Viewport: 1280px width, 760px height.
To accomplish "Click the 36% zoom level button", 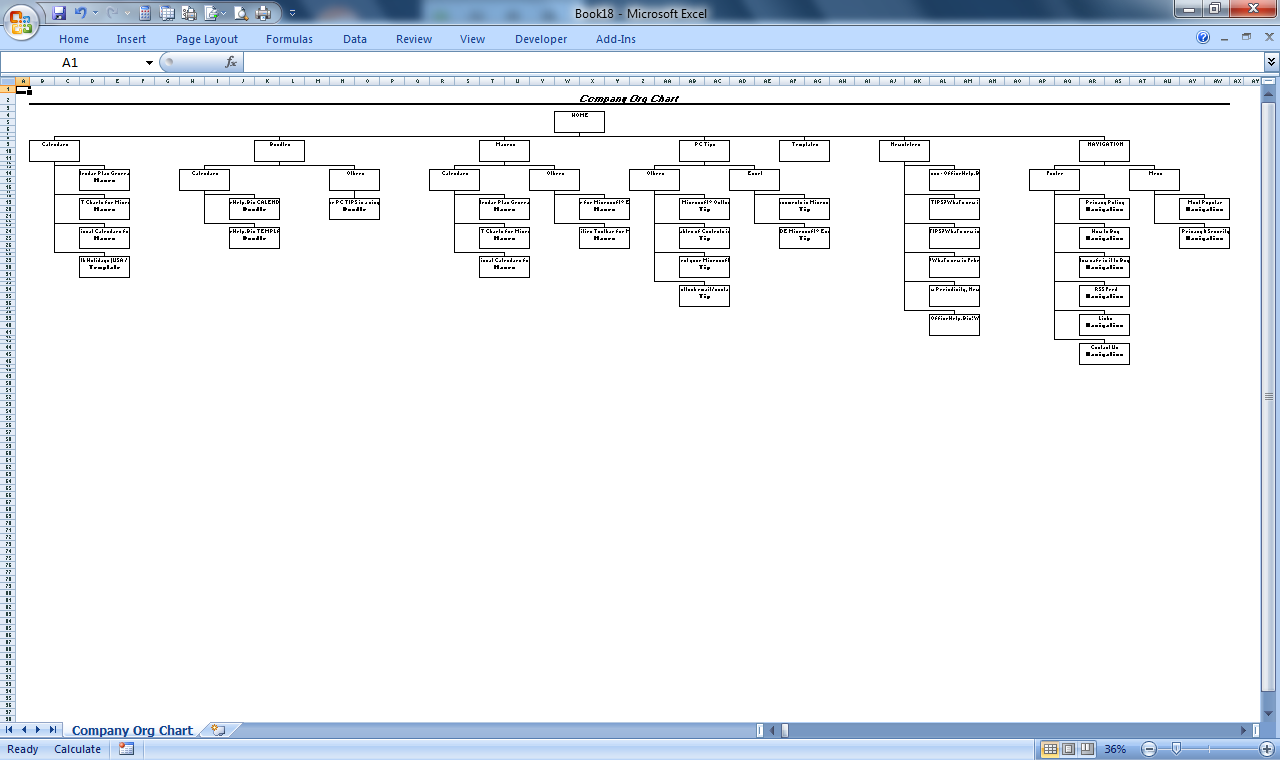I will (x=1115, y=749).
